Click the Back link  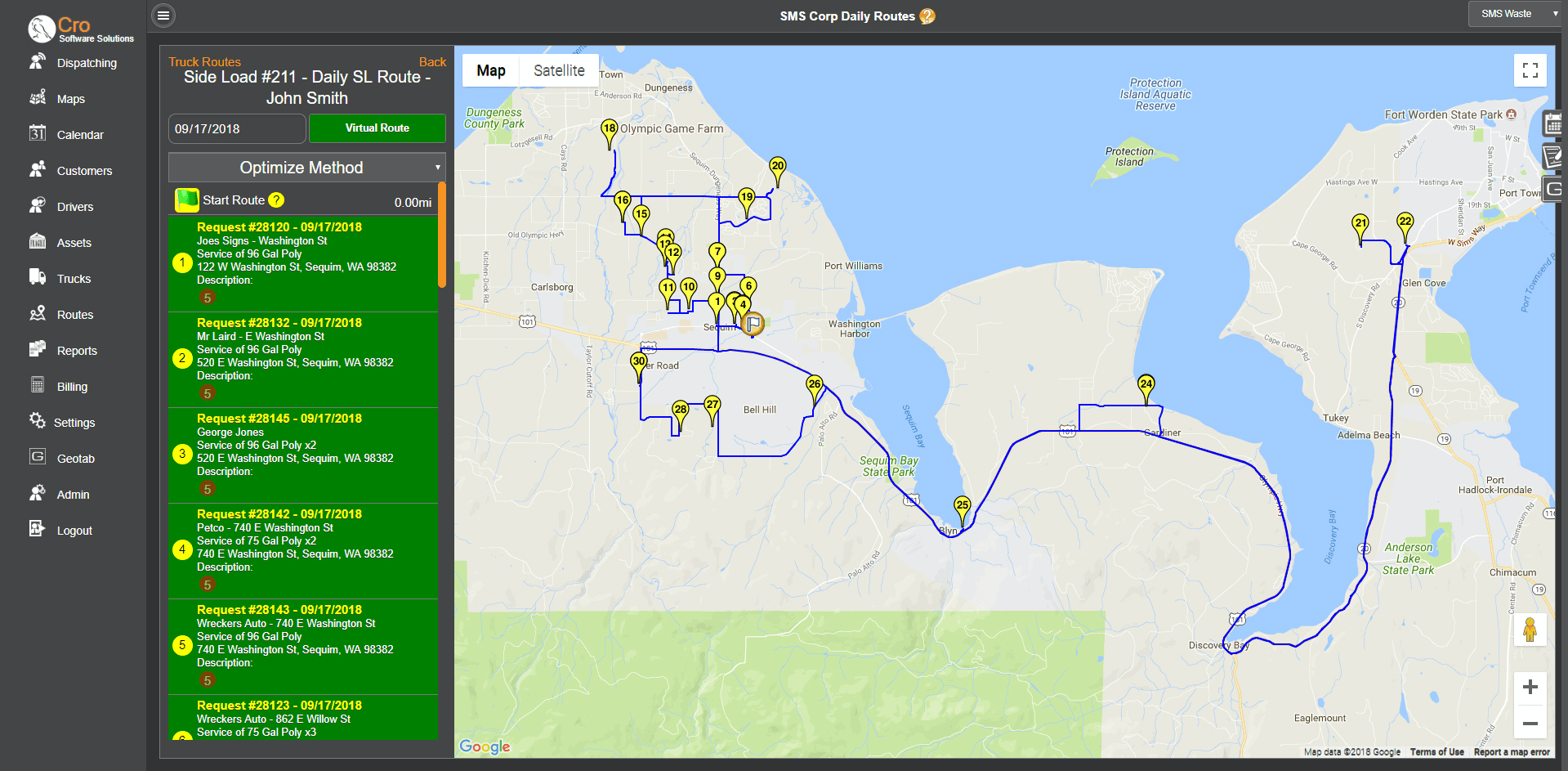coord(432,62)
